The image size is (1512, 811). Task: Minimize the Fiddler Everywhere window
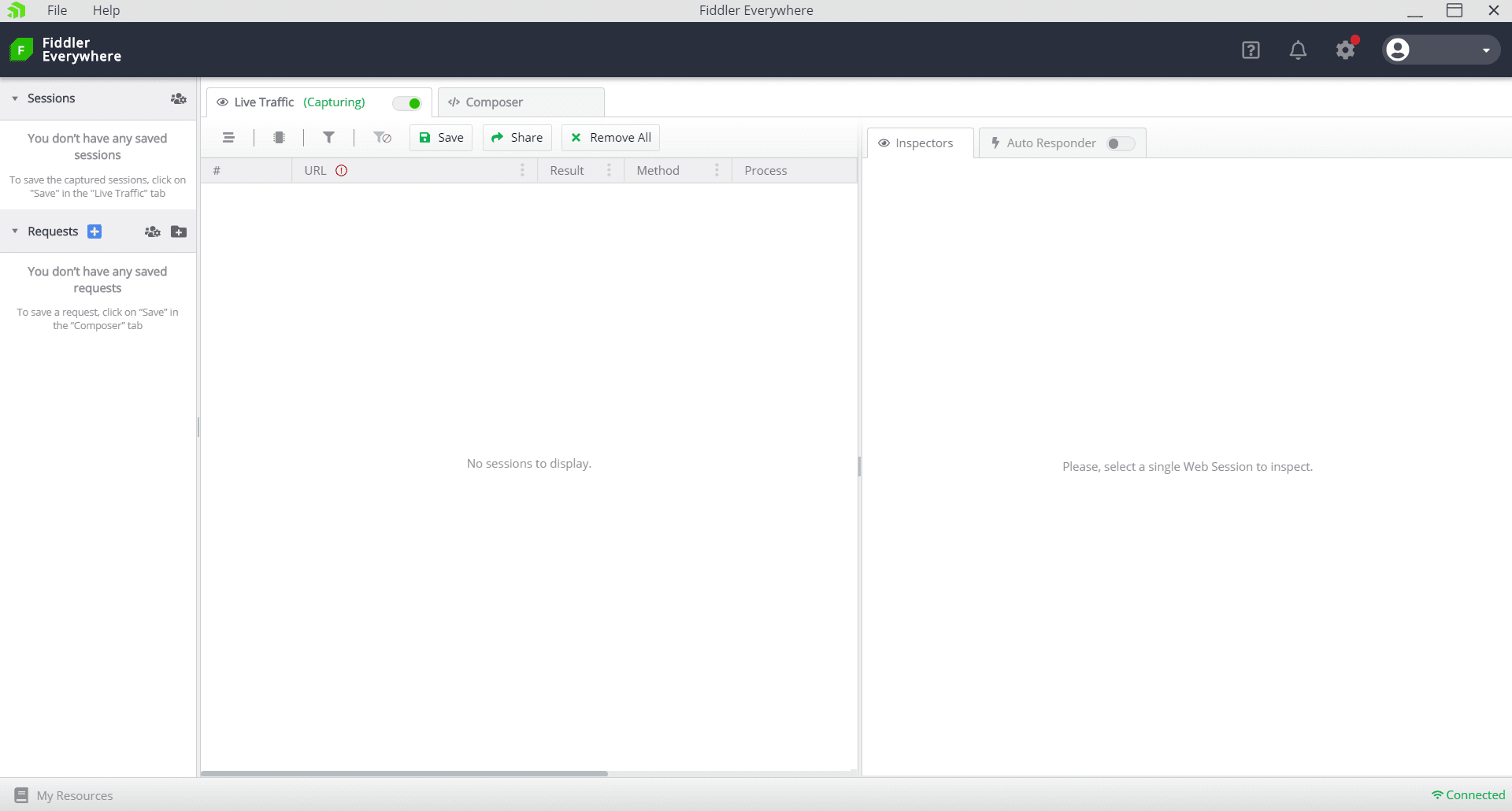(1415, 10)
